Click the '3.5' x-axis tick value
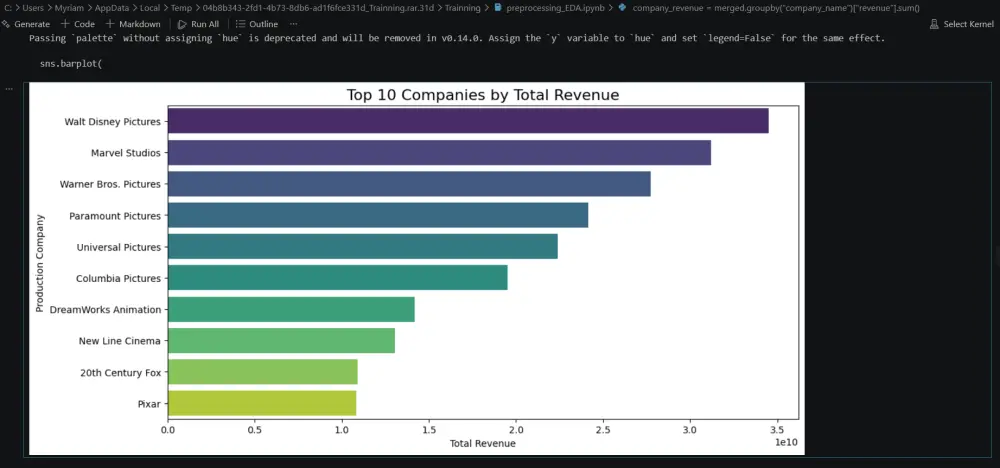 pyautogui.click(x=777, y=430)
